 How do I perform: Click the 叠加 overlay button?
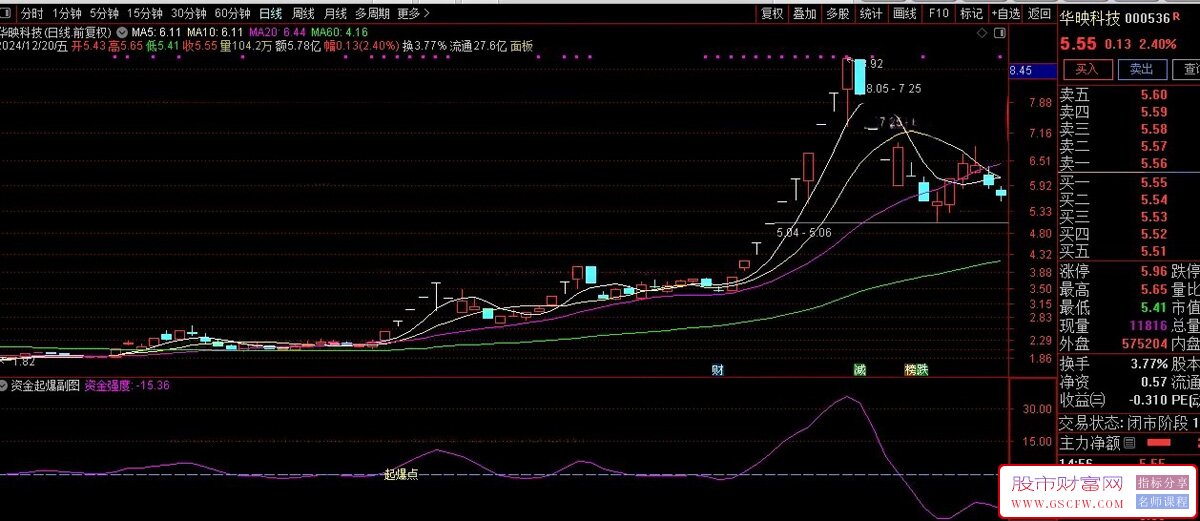click(805, 14)
